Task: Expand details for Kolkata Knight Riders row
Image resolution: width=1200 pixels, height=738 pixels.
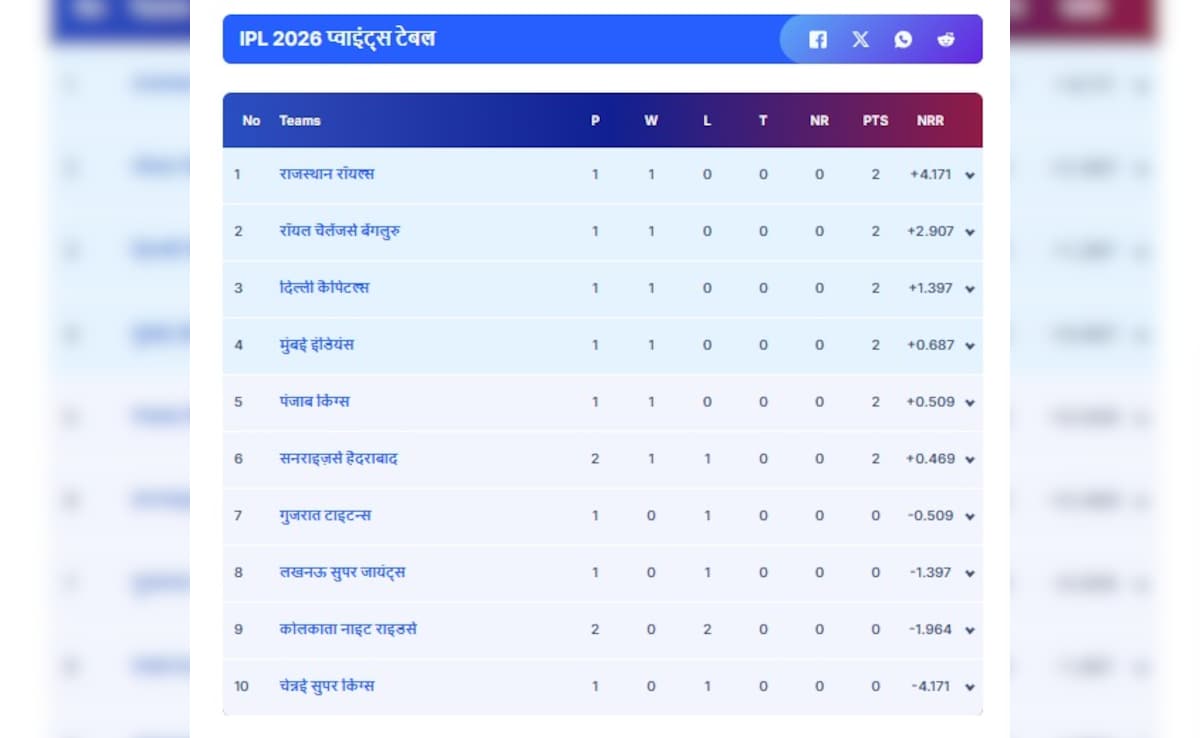Action: [967, 630]
